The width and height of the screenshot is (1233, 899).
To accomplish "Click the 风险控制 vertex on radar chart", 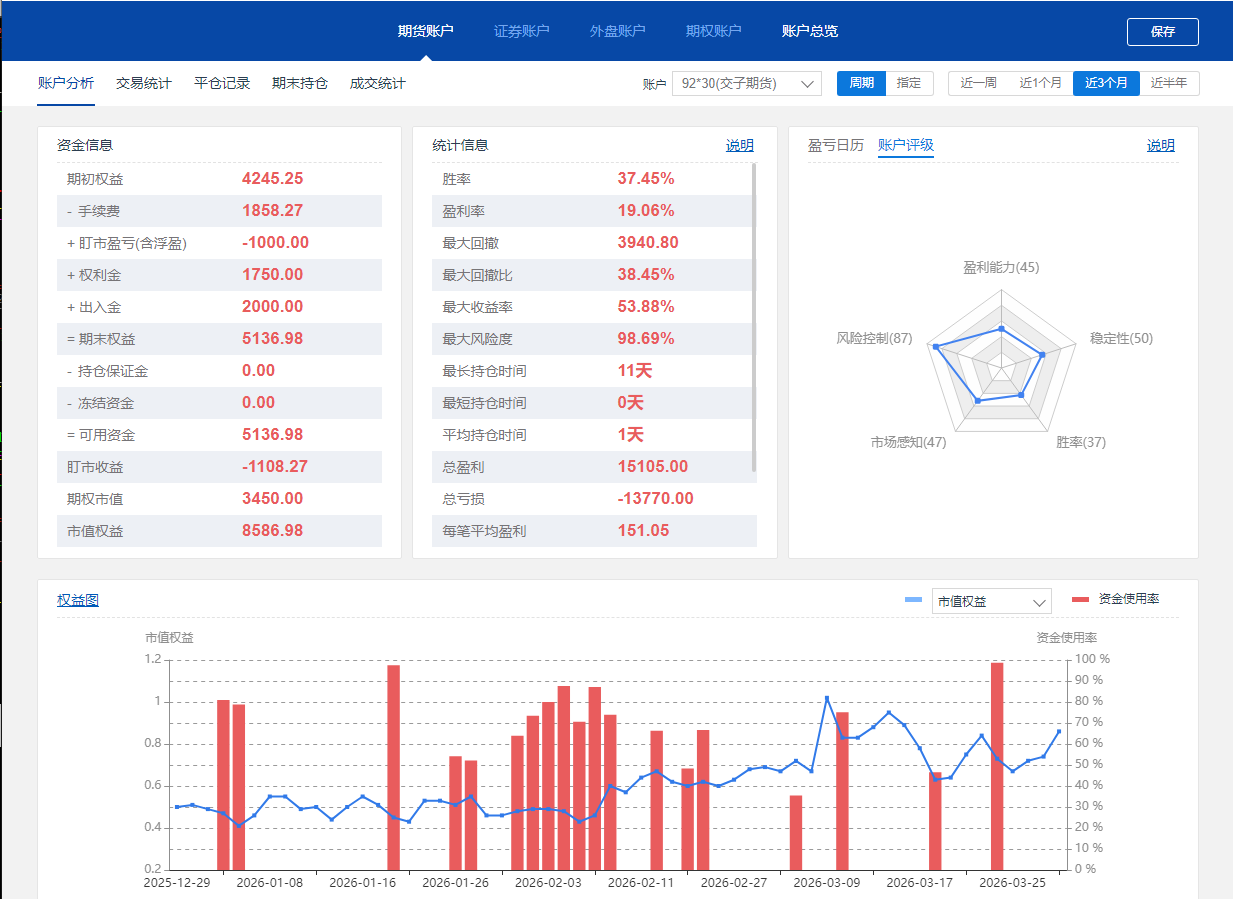I will [x=936, y=346].
